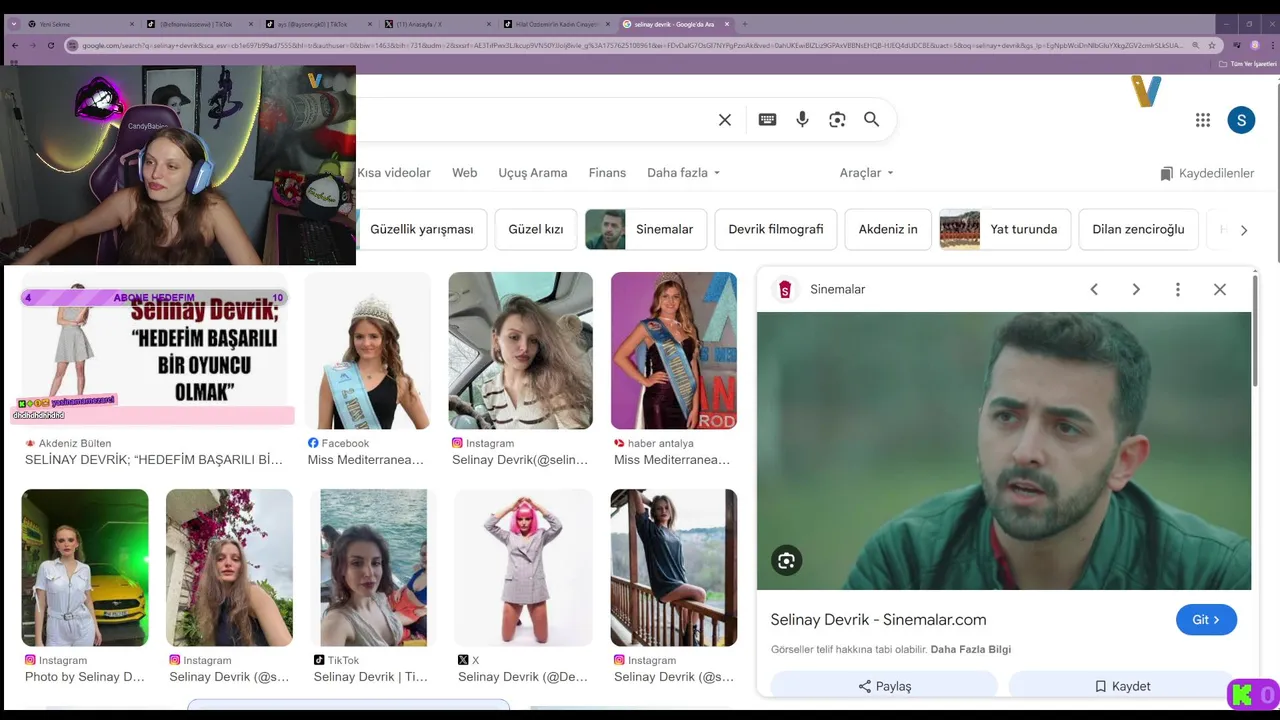
Task: Open the Google apps grid
Action: (x=1203, y=120)
